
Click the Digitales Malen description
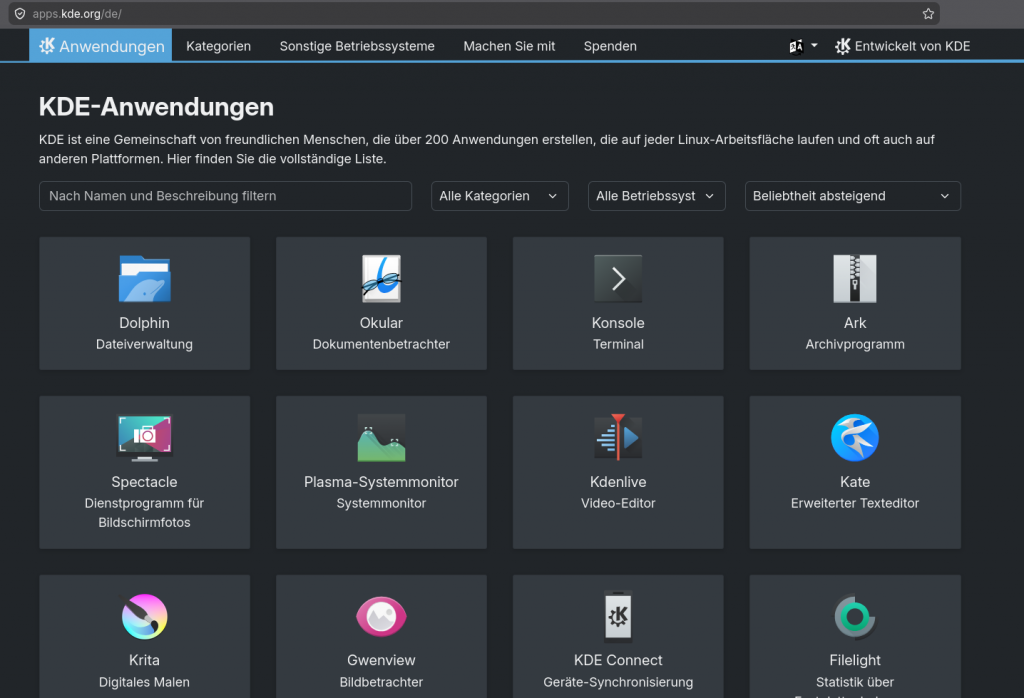pyautogui.click(x=144, y=682)
